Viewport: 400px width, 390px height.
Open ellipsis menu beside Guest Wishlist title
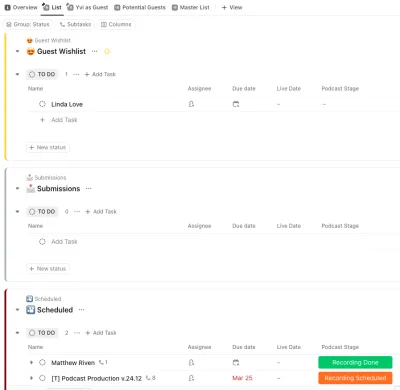(x=95, y=51)
